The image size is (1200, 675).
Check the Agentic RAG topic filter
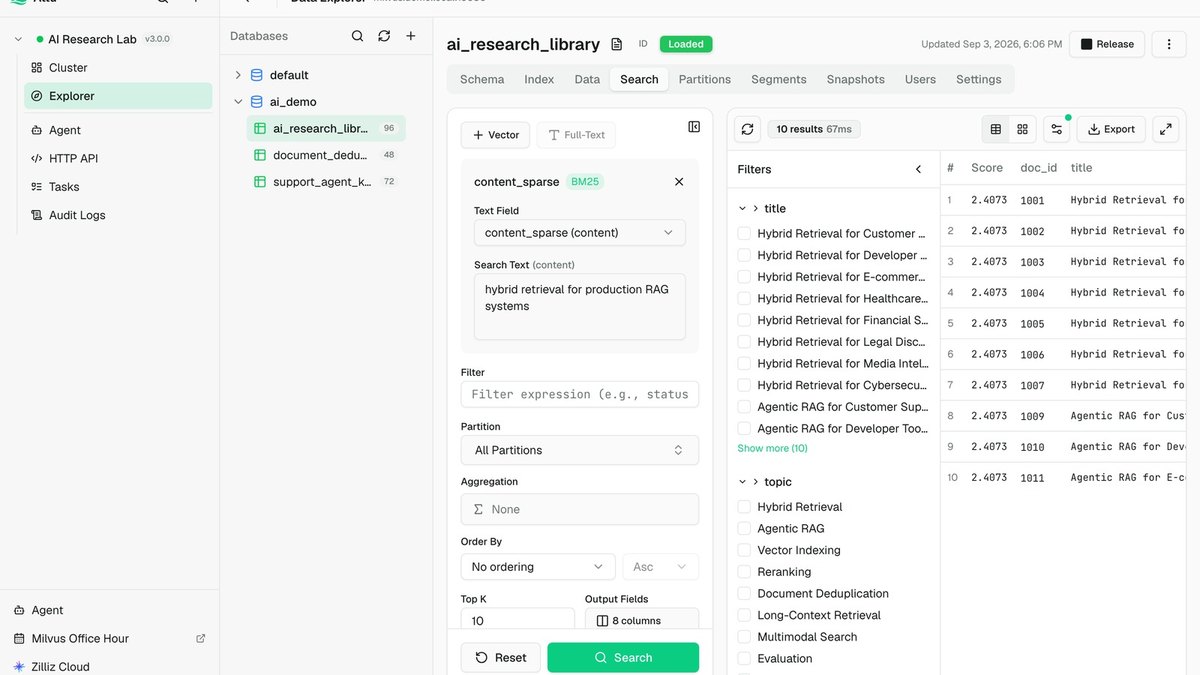[744, 529]
